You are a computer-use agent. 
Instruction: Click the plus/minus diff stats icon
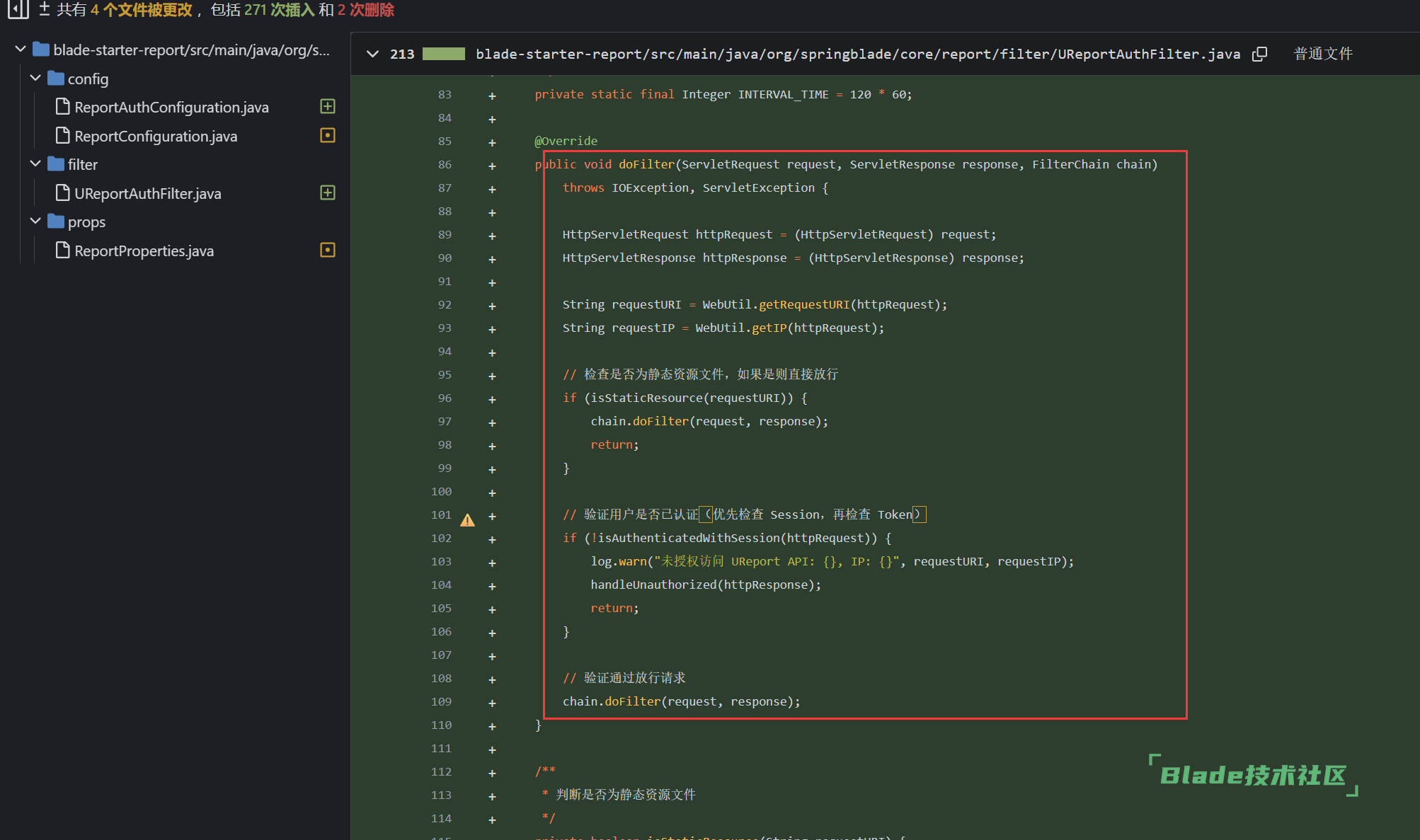click(x=45, y=9)
